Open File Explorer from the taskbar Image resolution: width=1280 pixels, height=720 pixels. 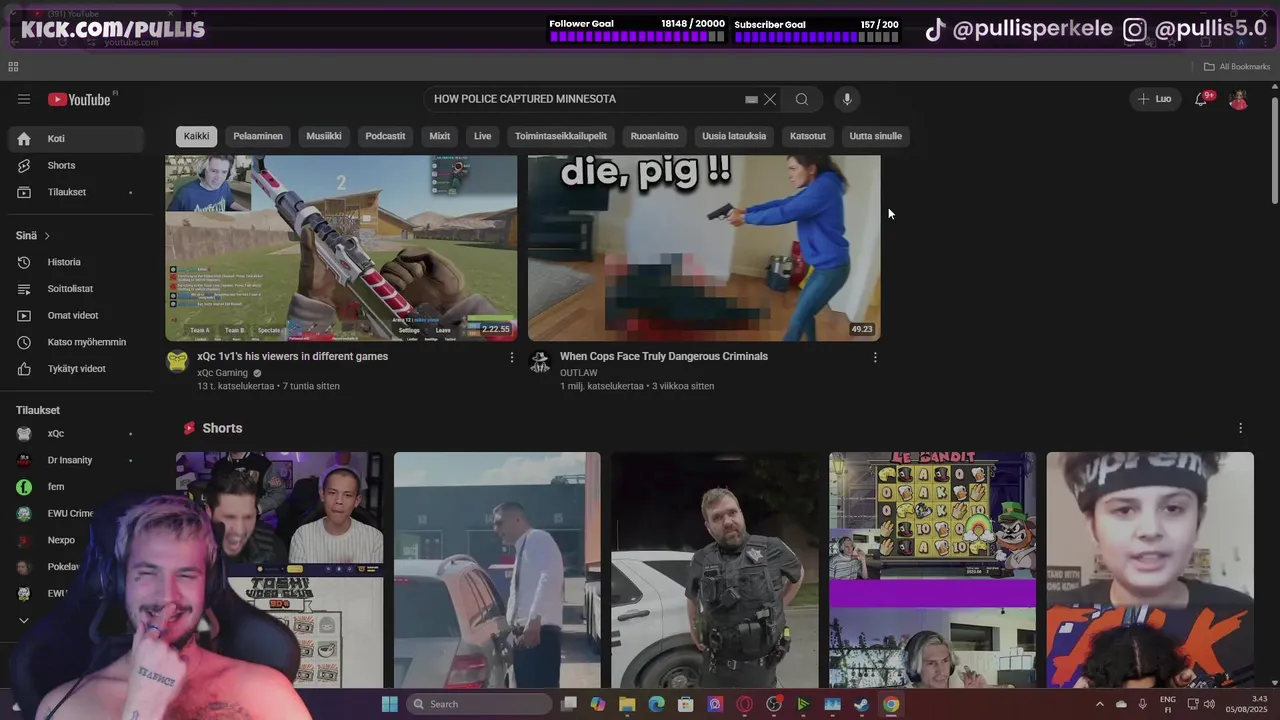627,704
